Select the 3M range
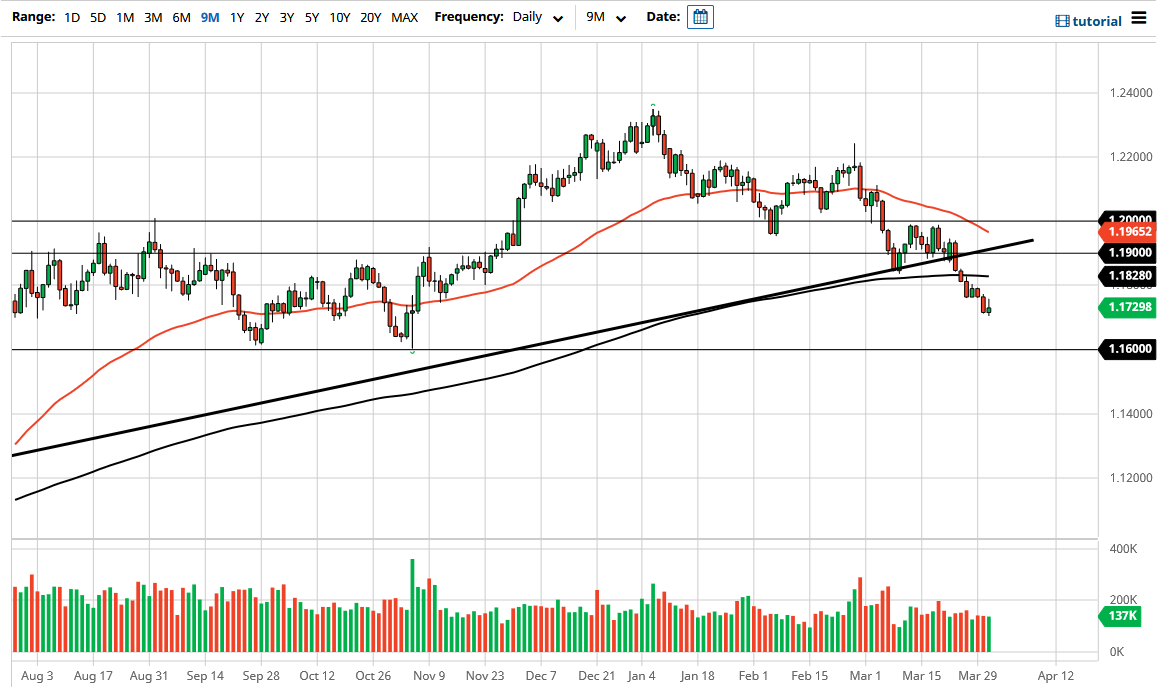 tap(152, 17)
